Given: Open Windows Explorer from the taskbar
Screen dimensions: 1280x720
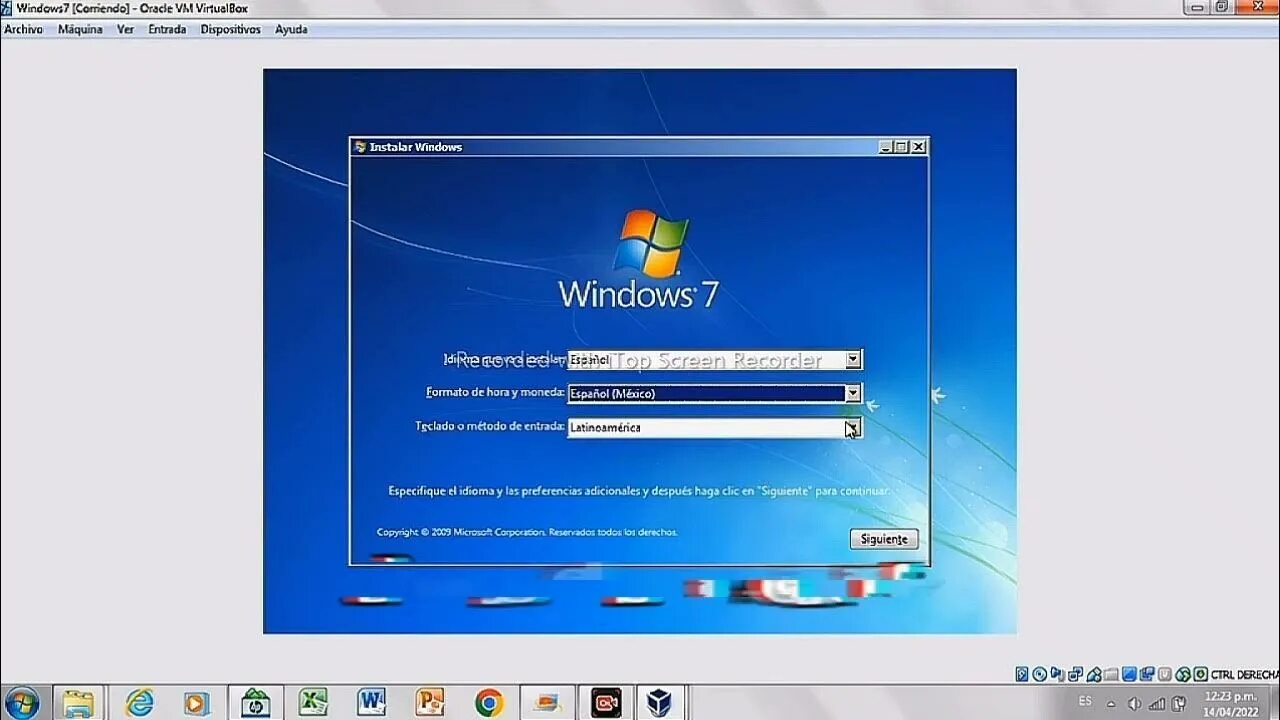Looking at the screenshot, I should [78, 703].
